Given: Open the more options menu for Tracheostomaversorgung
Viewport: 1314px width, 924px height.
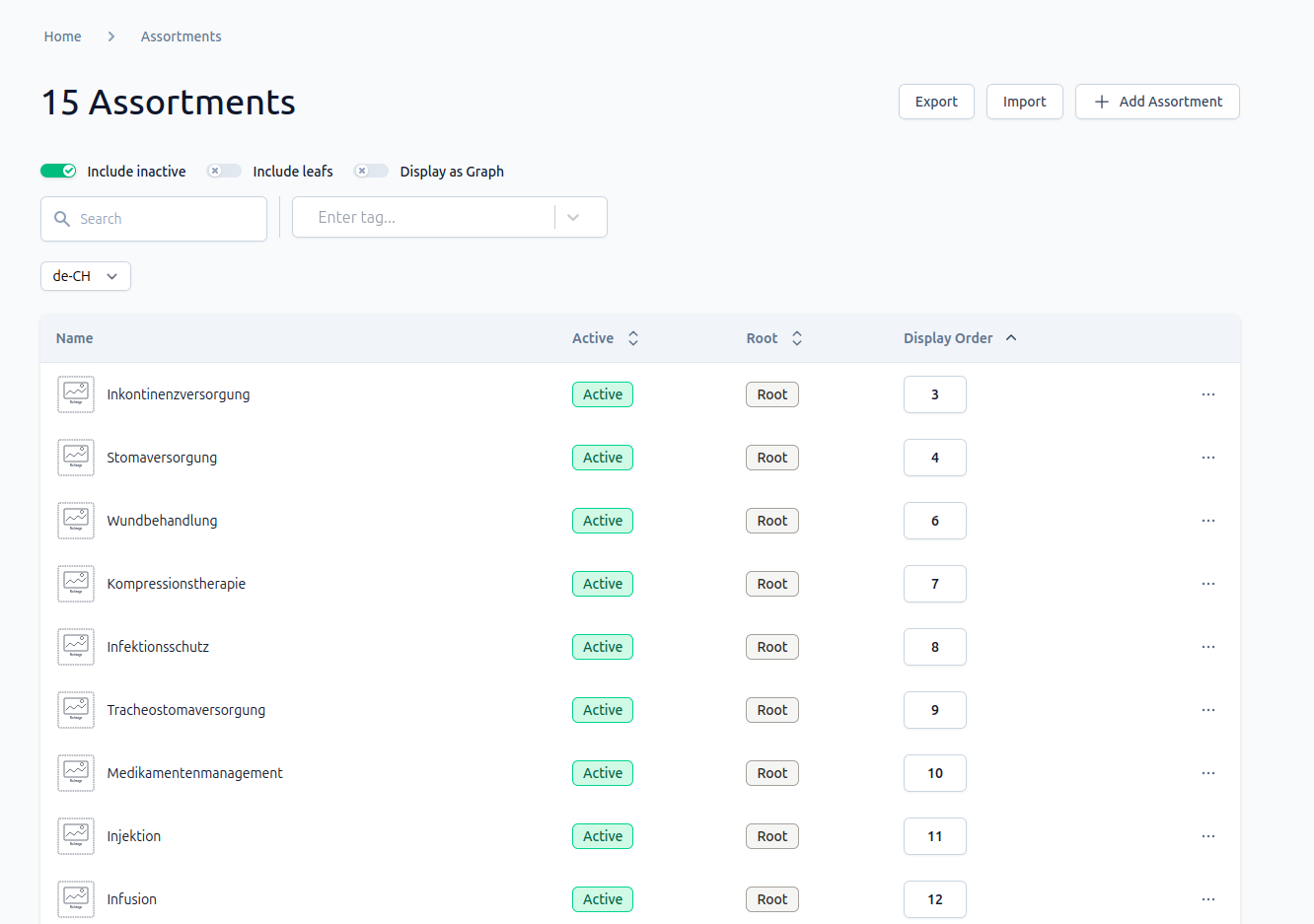Looking at the screenshot, I should pyautogui.click(x=1208, y=710).
